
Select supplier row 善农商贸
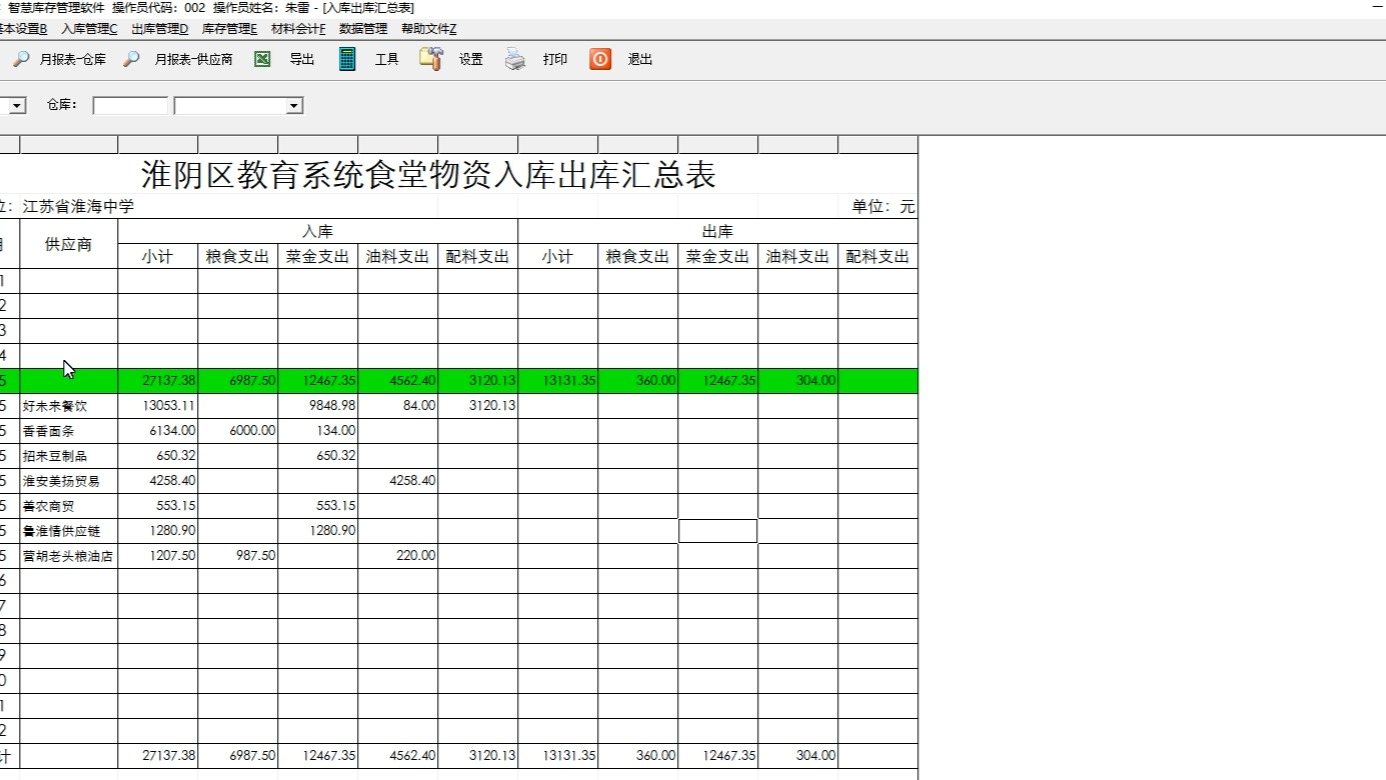49,506
